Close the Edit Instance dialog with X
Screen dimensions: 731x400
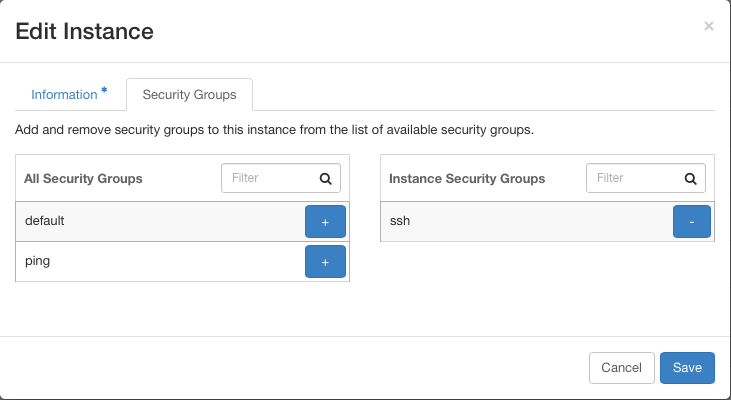pos(709,26)
